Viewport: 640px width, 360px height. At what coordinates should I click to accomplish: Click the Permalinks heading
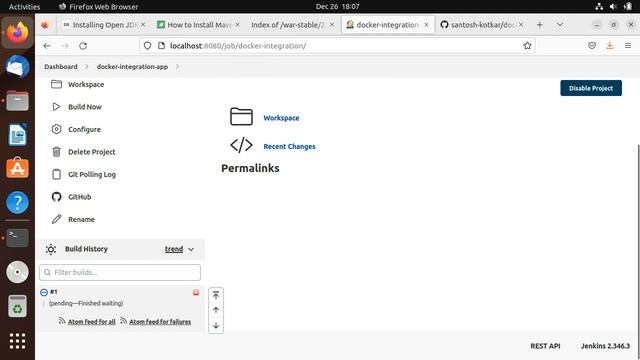pos(250,168)
